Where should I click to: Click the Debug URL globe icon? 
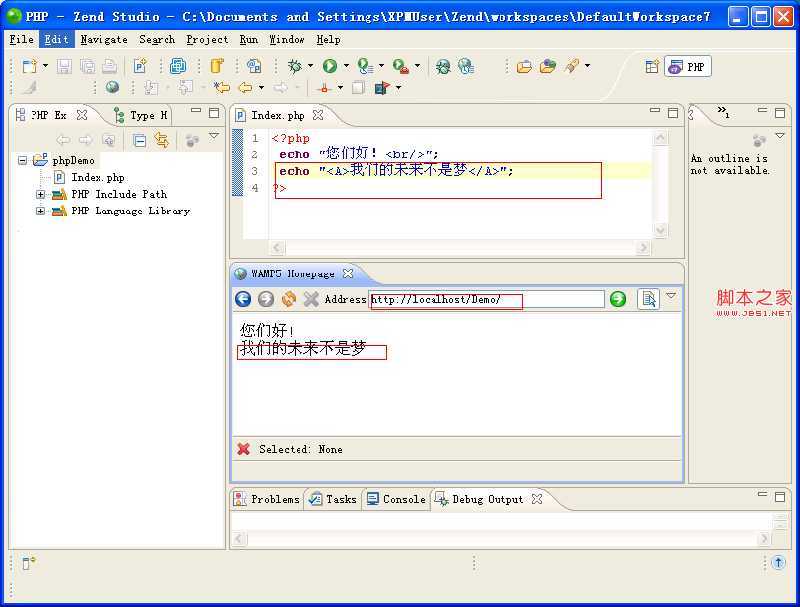443,66
